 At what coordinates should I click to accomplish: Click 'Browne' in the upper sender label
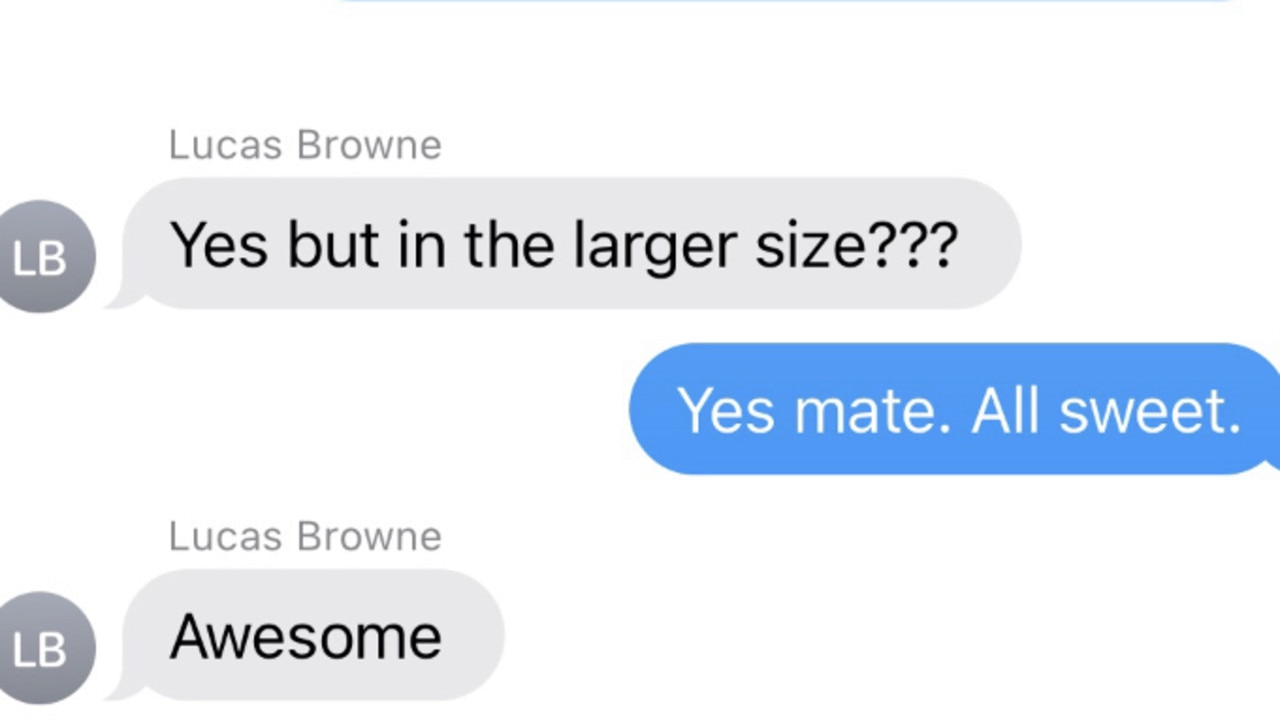pos(369,145)
